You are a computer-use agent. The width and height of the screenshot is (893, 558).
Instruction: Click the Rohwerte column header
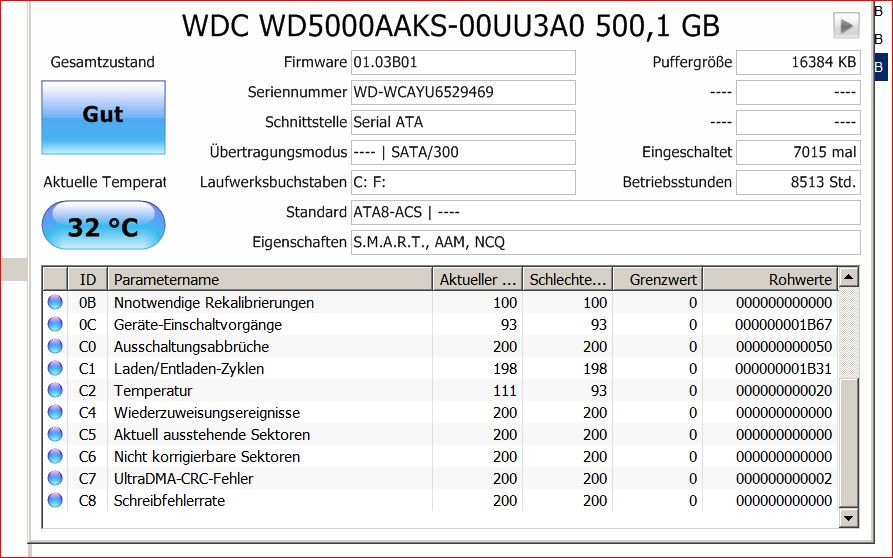769,279
